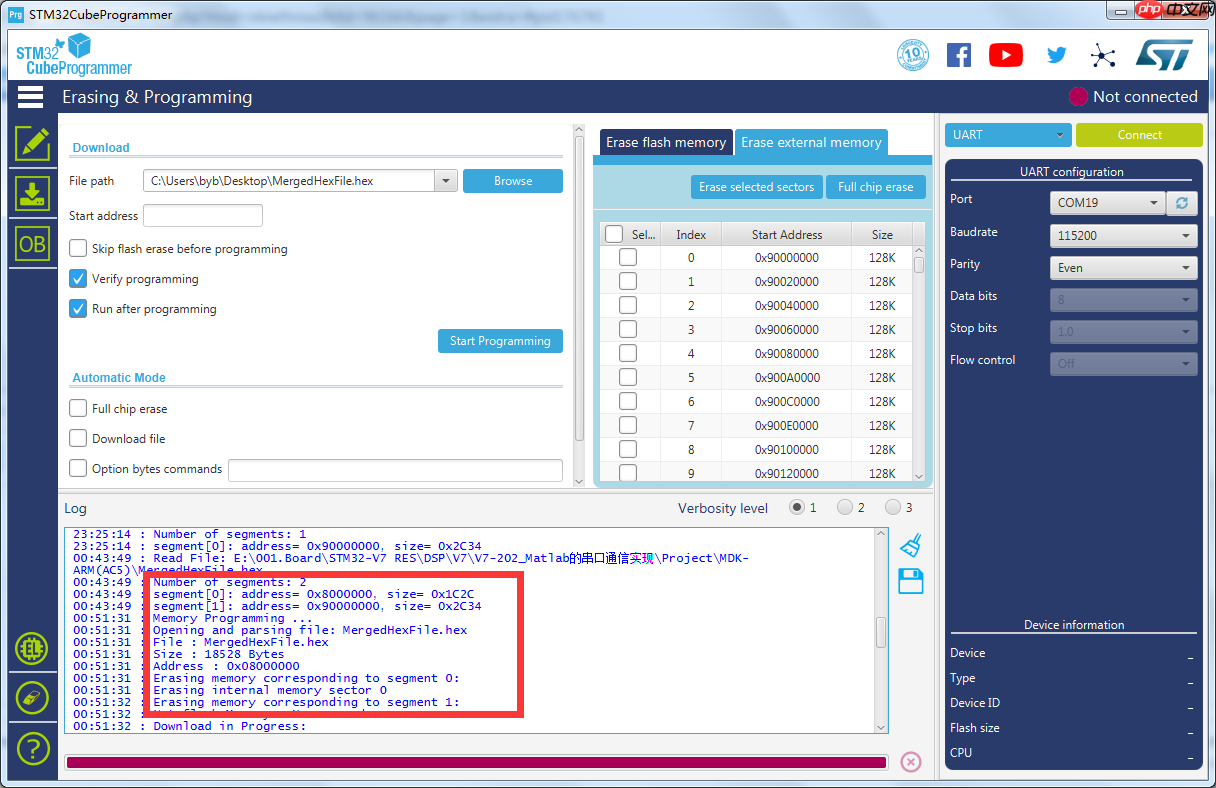Select the Erasing & Programming download icon

point(32,193)
